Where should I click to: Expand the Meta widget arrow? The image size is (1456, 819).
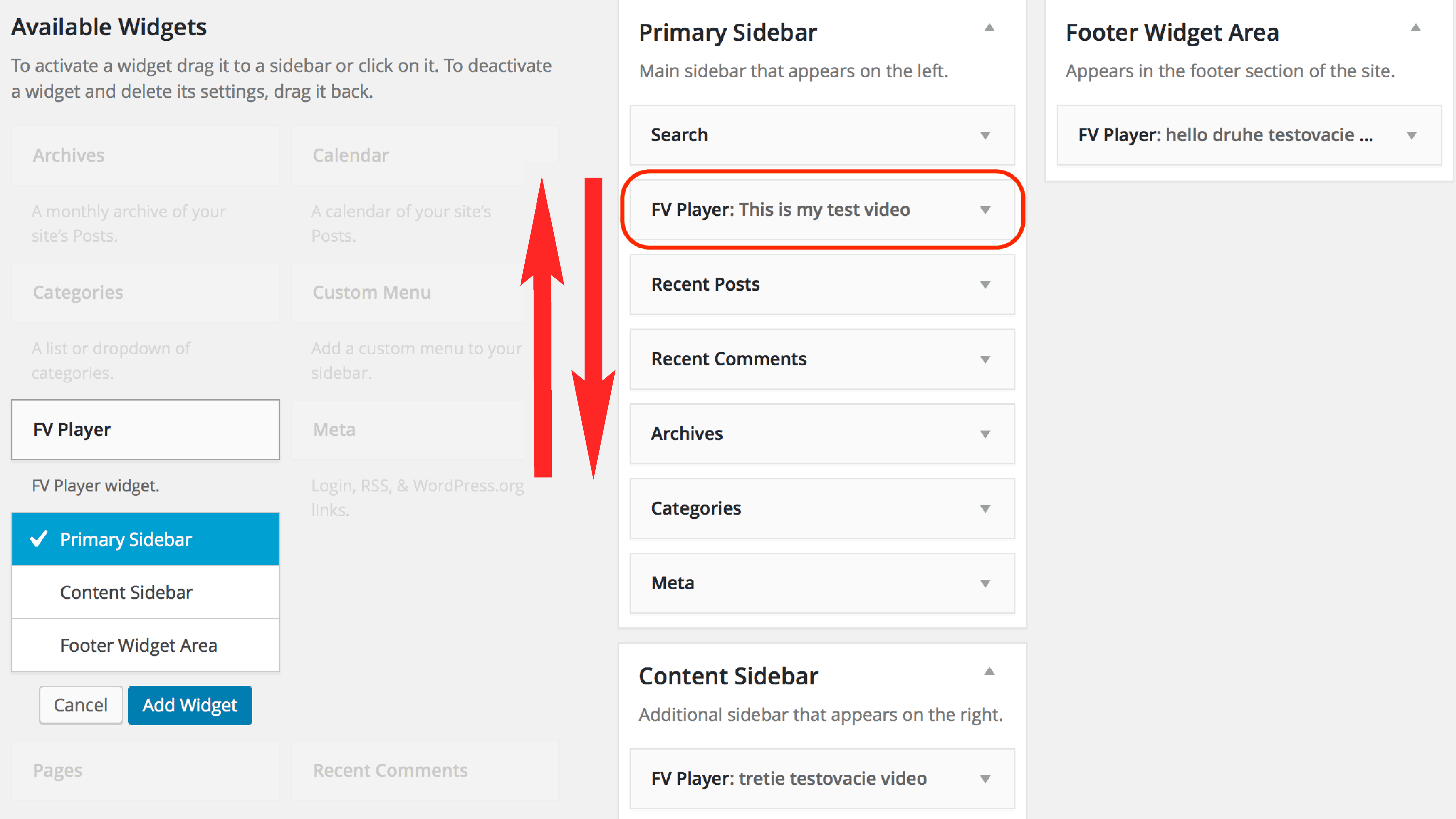tap(984, 583)
